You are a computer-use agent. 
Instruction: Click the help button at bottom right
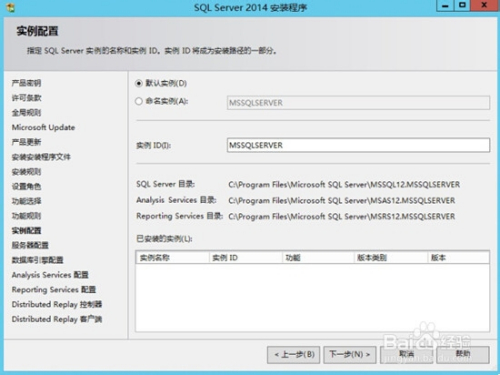point(463,355)
